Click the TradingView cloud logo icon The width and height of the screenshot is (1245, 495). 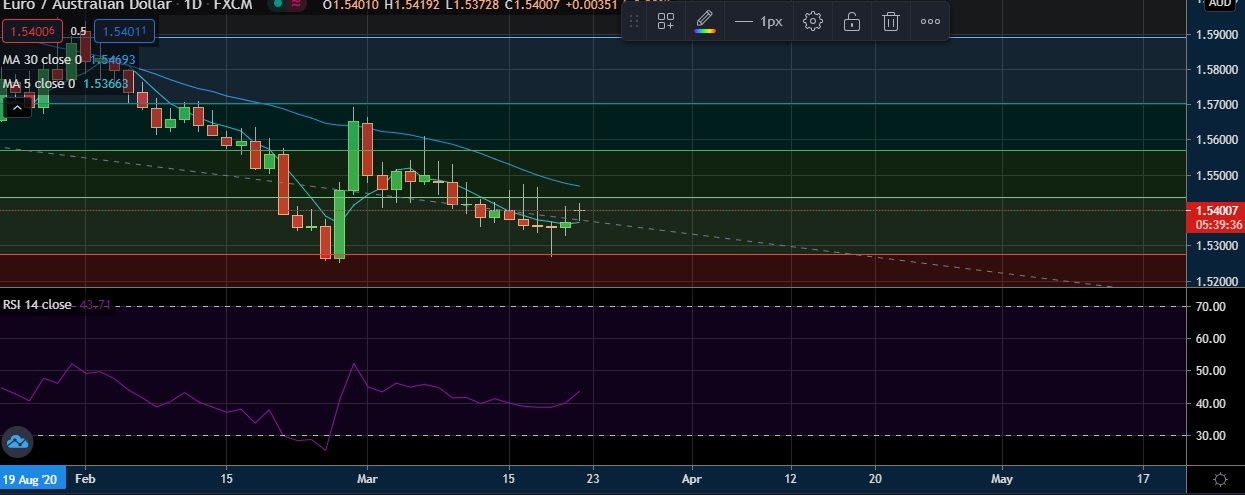tap(17, 441)
